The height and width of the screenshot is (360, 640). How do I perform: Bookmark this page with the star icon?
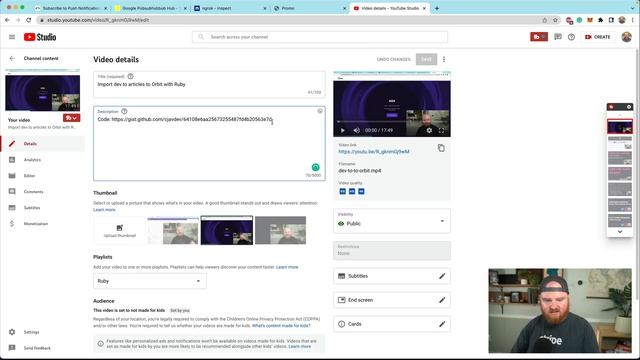pyautogui.click(x=555, y=20)
